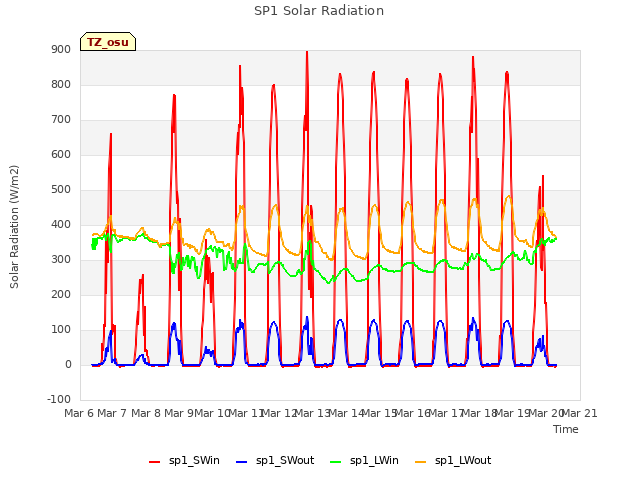Image resolution: width=640 pixels, height=480 pixels.
Task: Click the Mar 7 x-axis tick label
Action: (111, 413)
